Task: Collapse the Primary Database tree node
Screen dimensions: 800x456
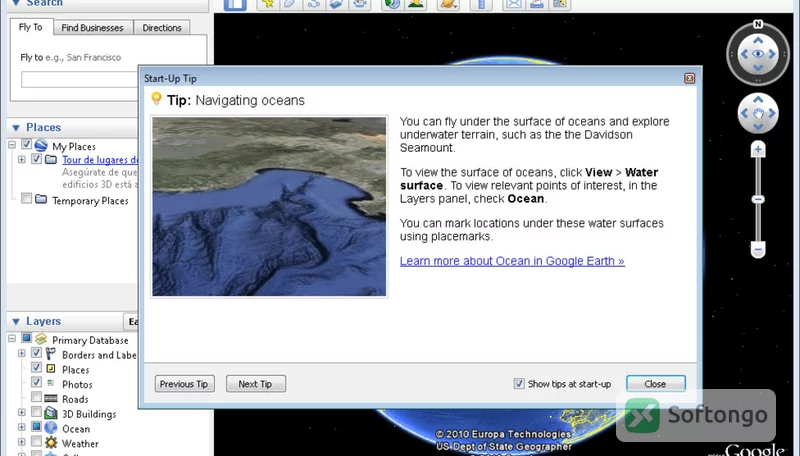Action: [12, 339]
